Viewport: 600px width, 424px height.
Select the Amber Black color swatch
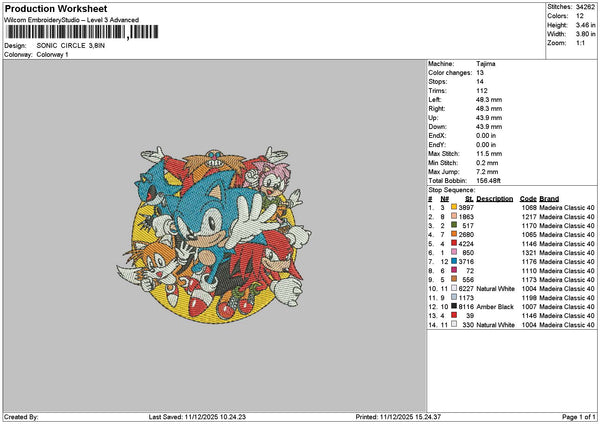coord(454,307)
